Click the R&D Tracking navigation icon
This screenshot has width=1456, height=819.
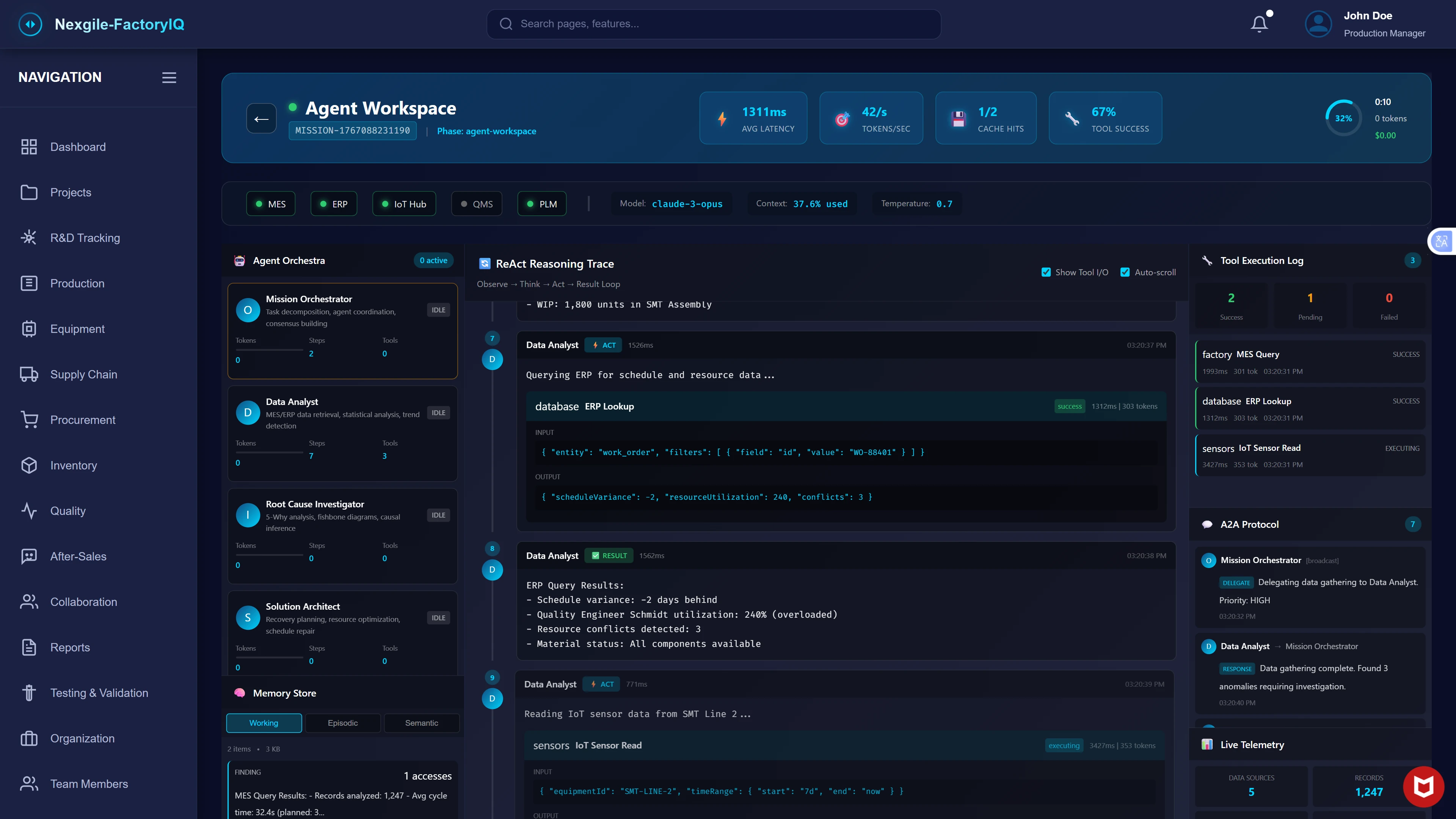(x=30, y=237)
